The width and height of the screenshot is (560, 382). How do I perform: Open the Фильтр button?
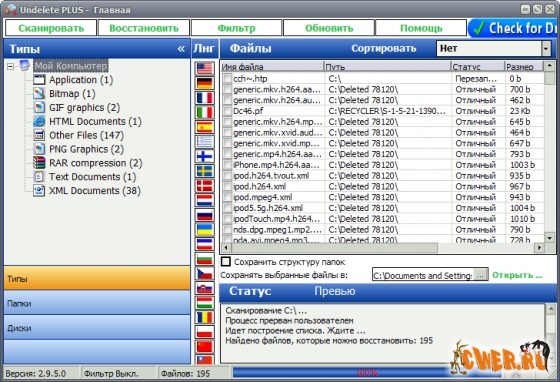point(236,28)
